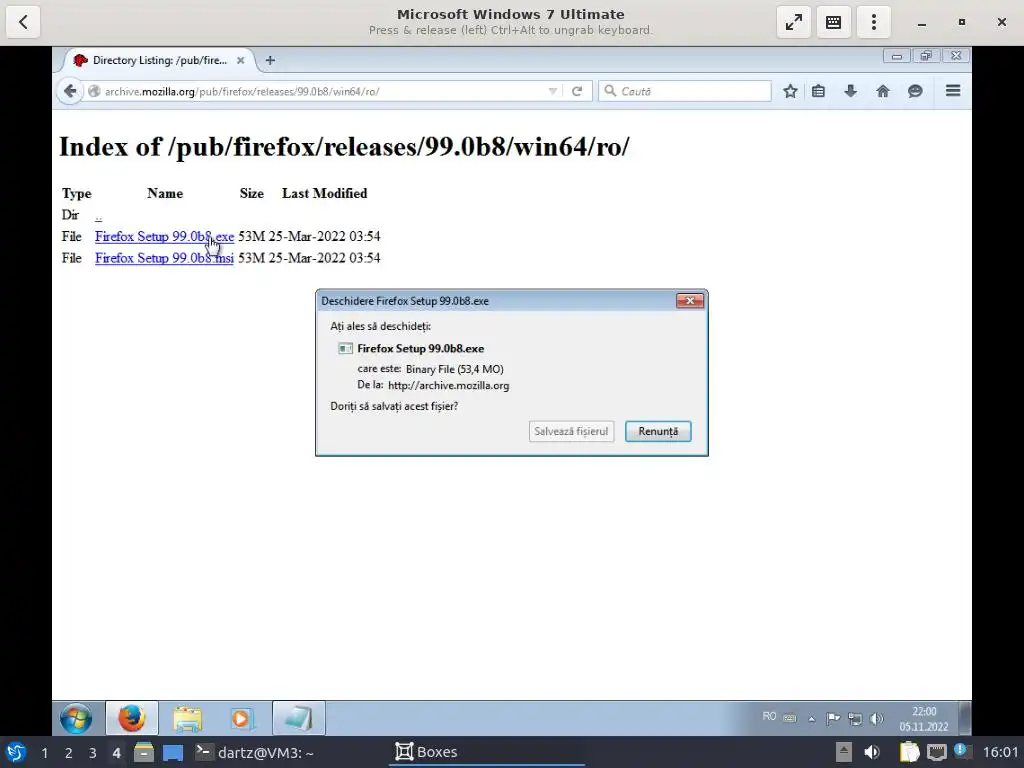This screenshot has width=1024, height=768.
Task: Open the Windows 7 Start orb
Action: [76, 718]
